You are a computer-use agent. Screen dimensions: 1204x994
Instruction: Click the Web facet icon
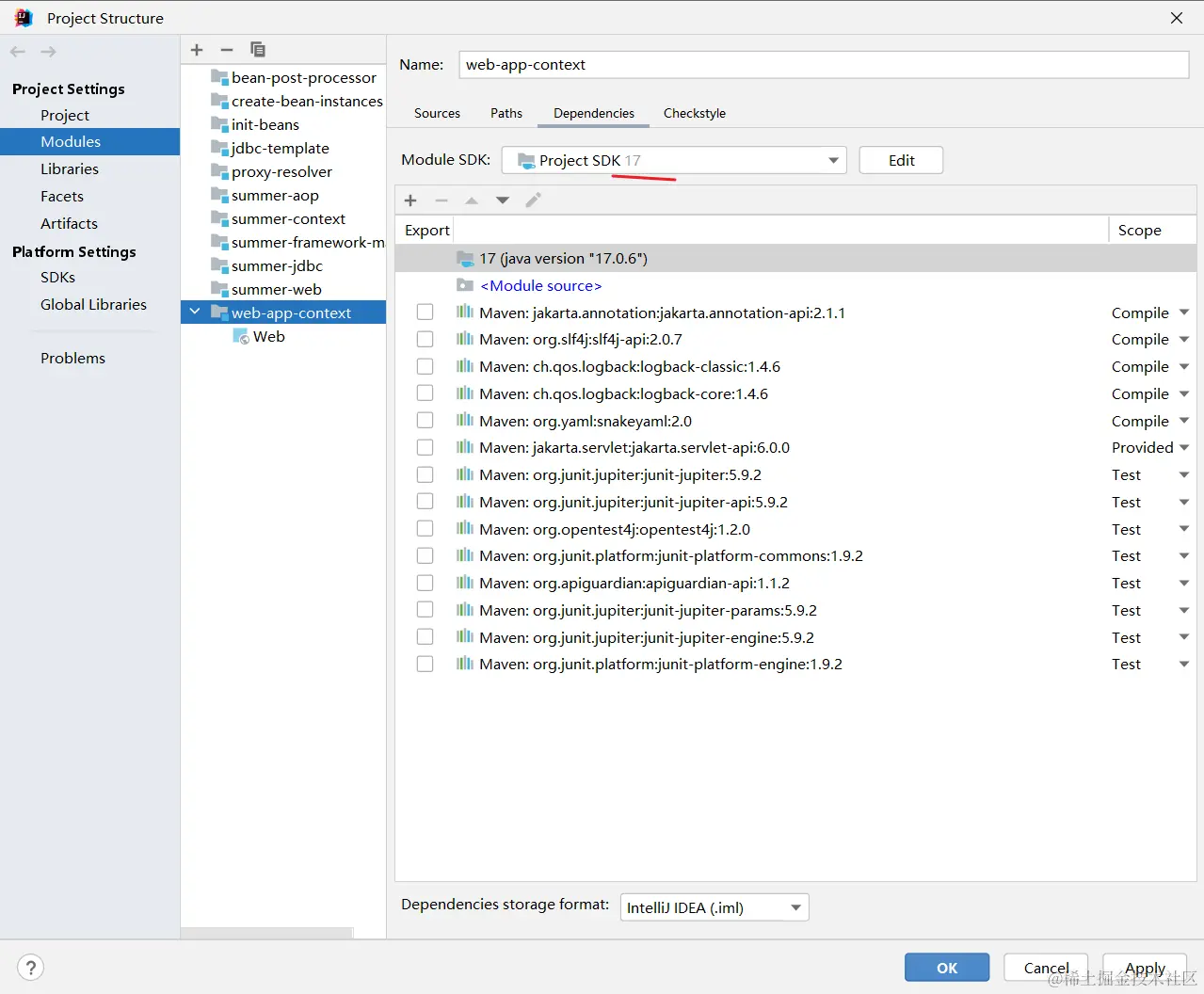coord(241,336)
